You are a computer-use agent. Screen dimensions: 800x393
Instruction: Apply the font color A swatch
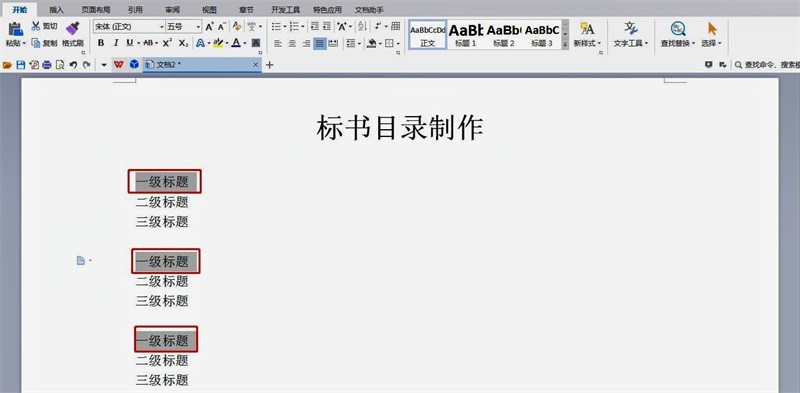point(236,43)
